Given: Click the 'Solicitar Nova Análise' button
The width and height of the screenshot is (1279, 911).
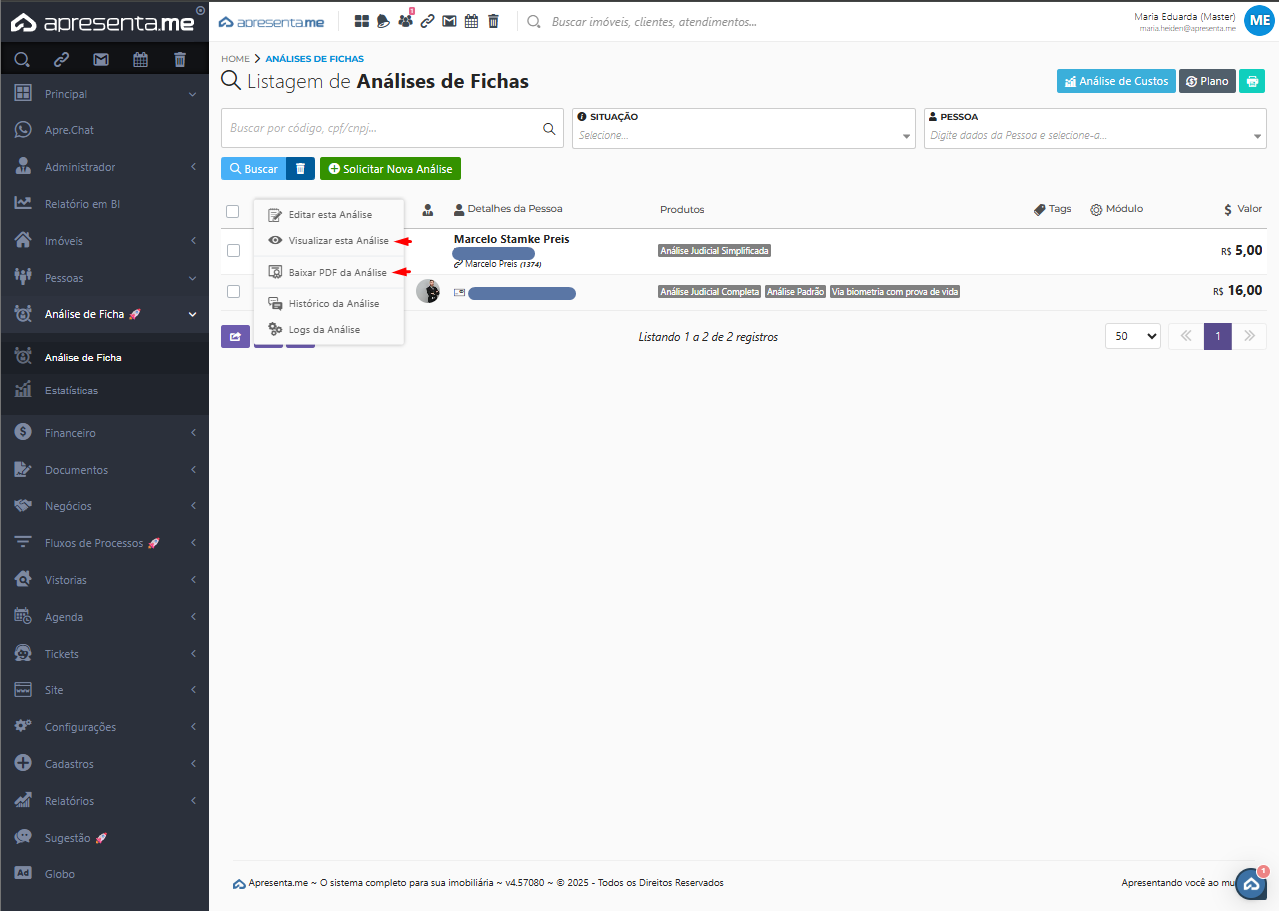Looking at the screenshot, I should pyautogui.click(x=390, y=169).
